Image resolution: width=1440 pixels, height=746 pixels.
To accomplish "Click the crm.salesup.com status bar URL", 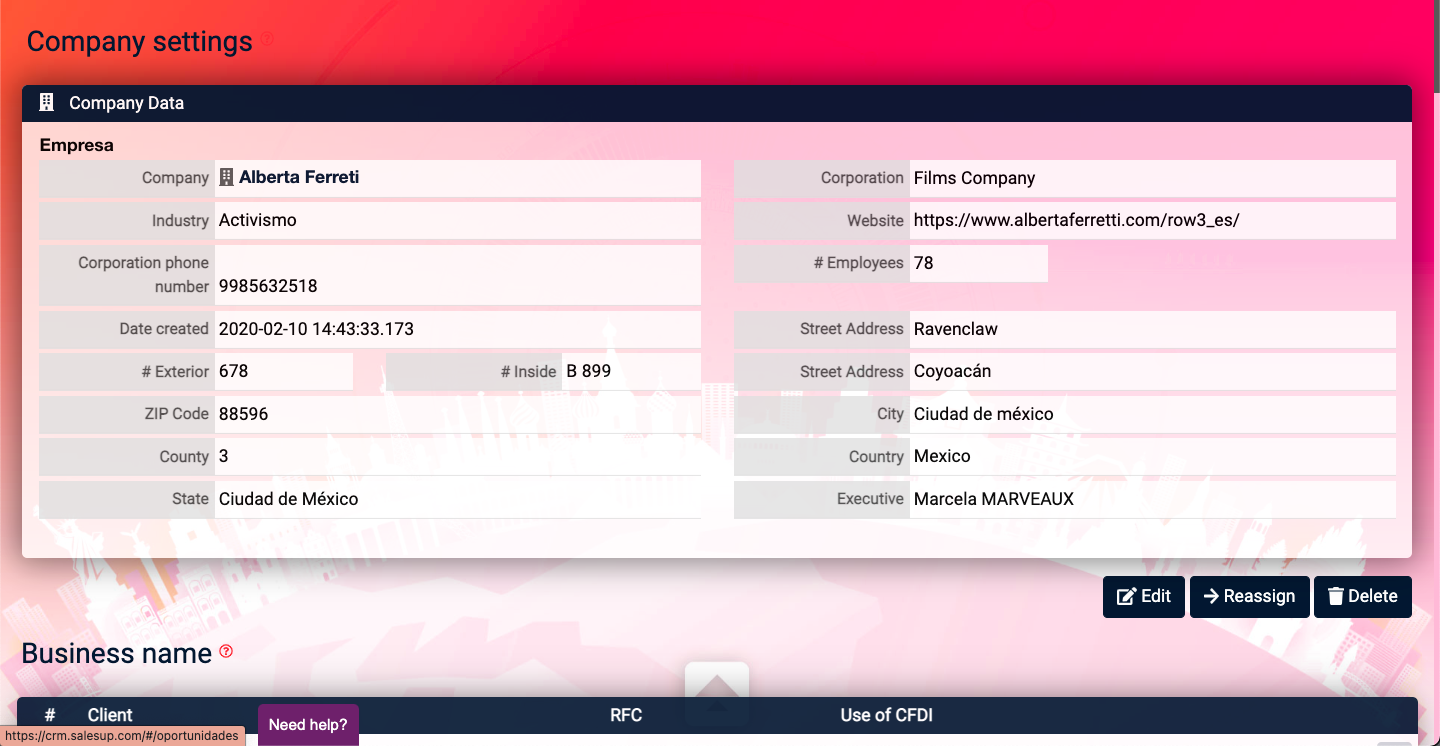I will (x=122, y=736).
